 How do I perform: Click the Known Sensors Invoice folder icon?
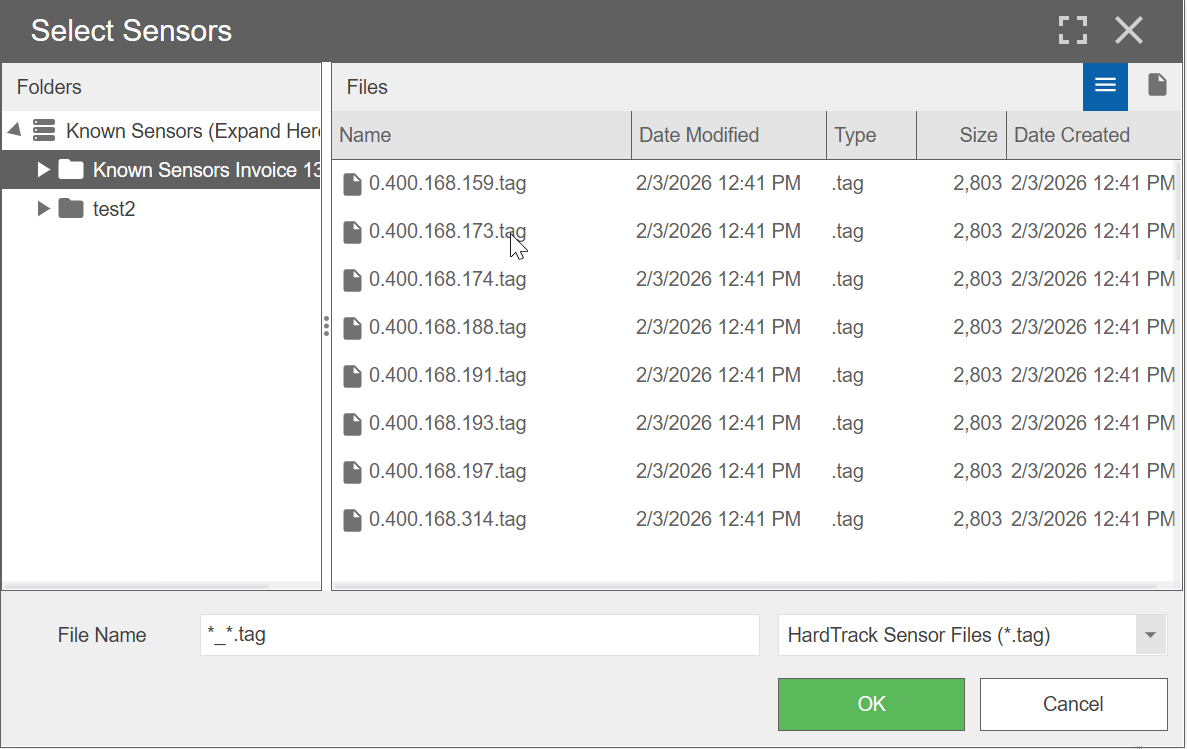70,169
